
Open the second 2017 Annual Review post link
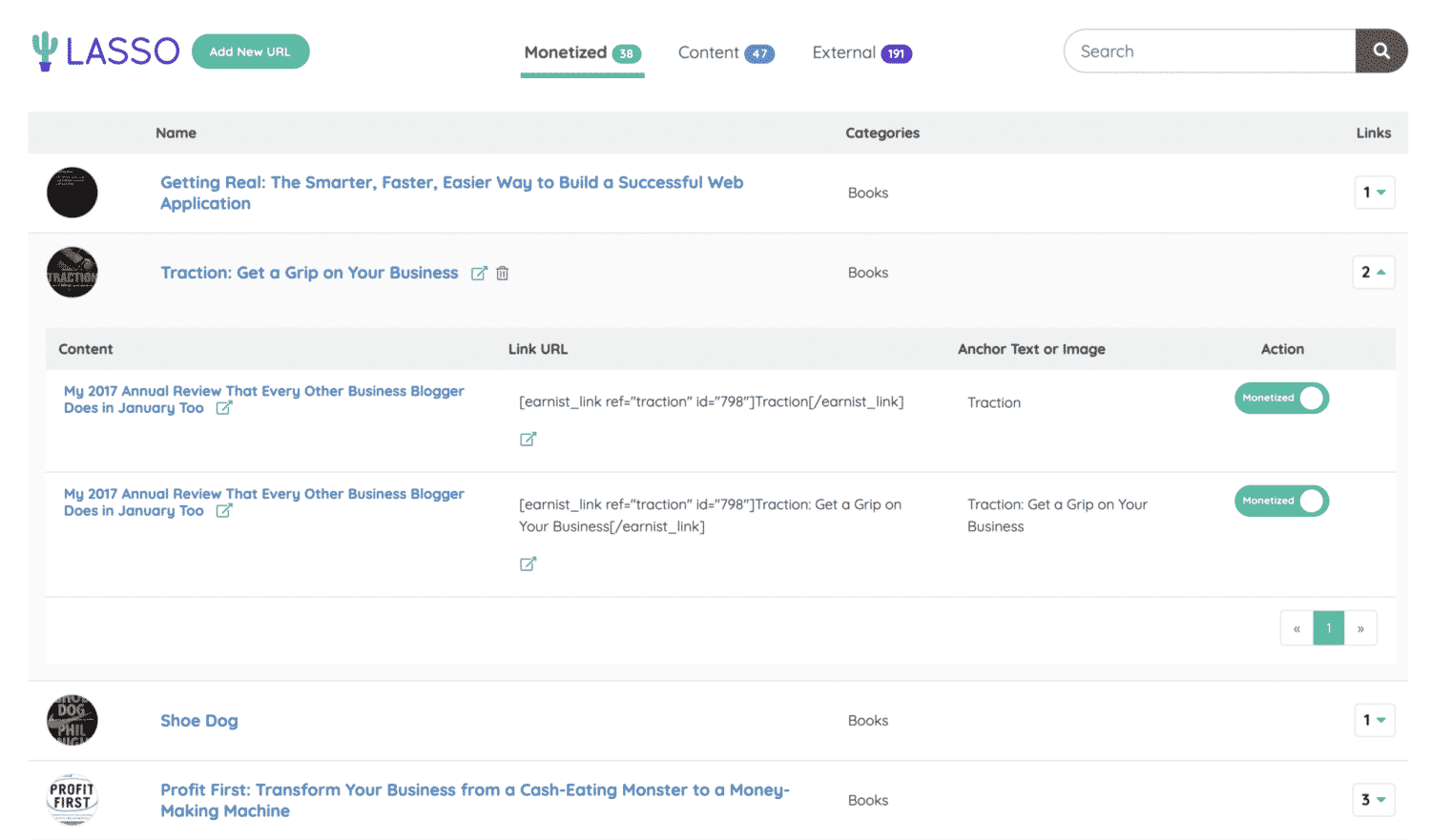263,502
